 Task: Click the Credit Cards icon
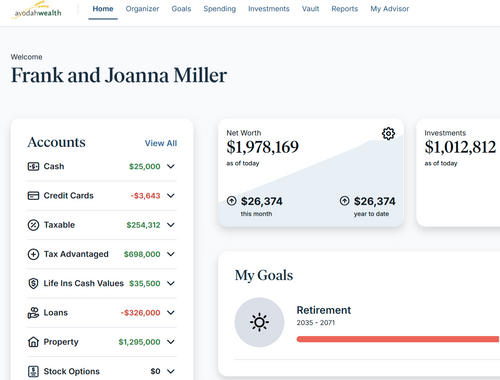coord(33,196)
